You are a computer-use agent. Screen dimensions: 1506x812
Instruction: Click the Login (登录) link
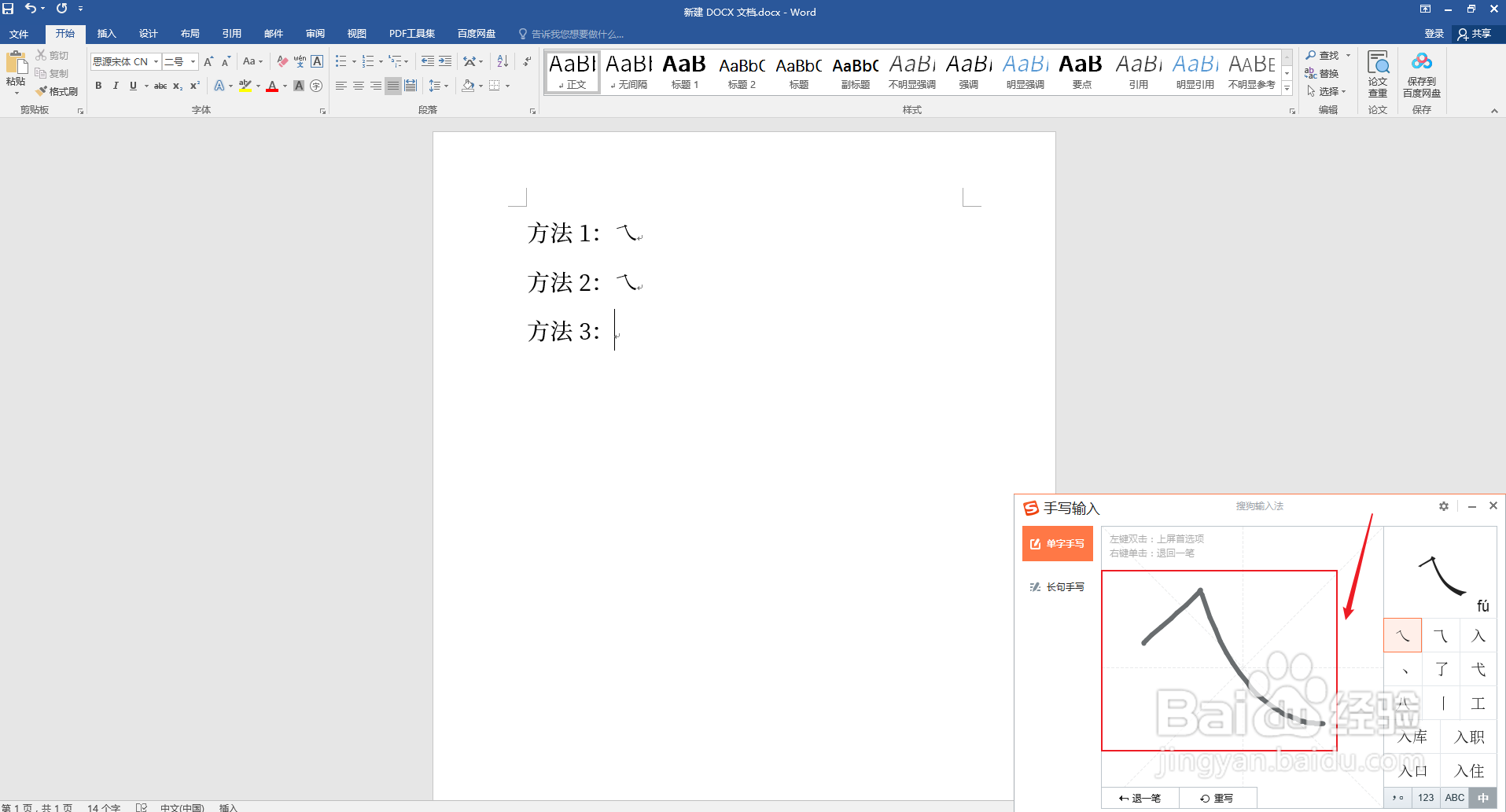[1434, 34]
